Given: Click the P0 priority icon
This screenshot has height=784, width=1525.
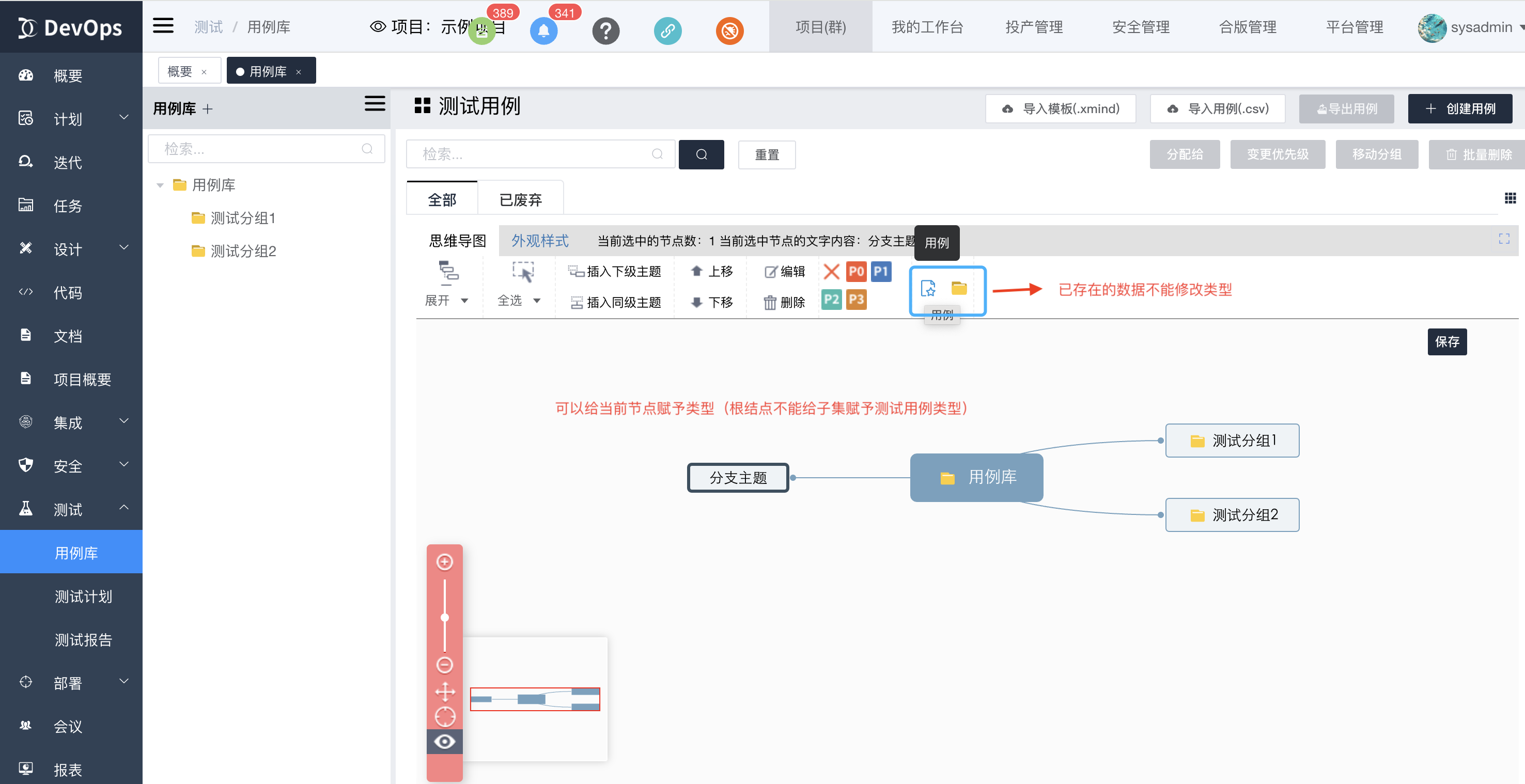Looking at the screenshot, I should coord(855,272).
